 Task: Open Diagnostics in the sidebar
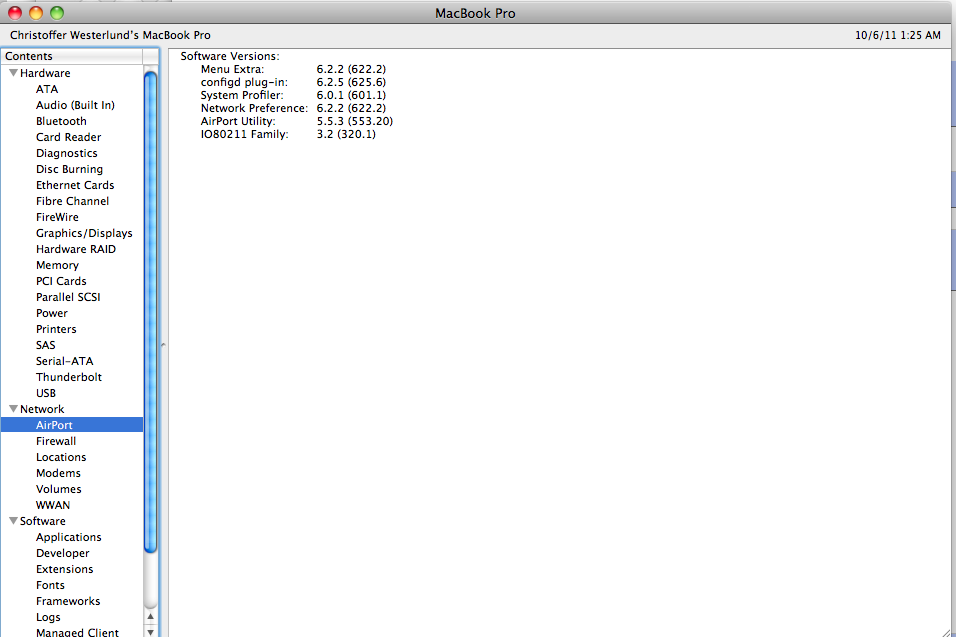(66, 153)
